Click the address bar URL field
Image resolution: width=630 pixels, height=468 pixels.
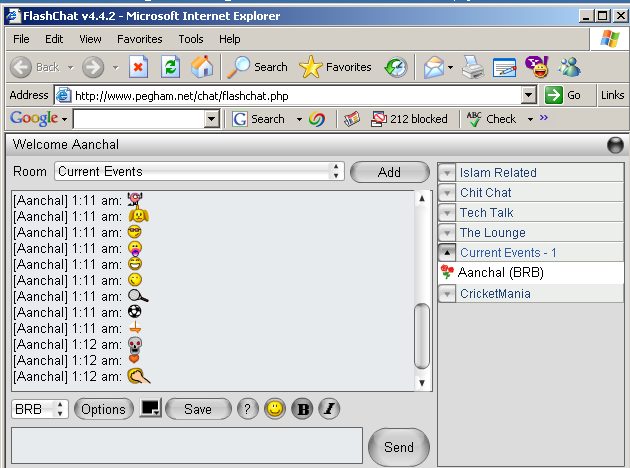[288, 96]
